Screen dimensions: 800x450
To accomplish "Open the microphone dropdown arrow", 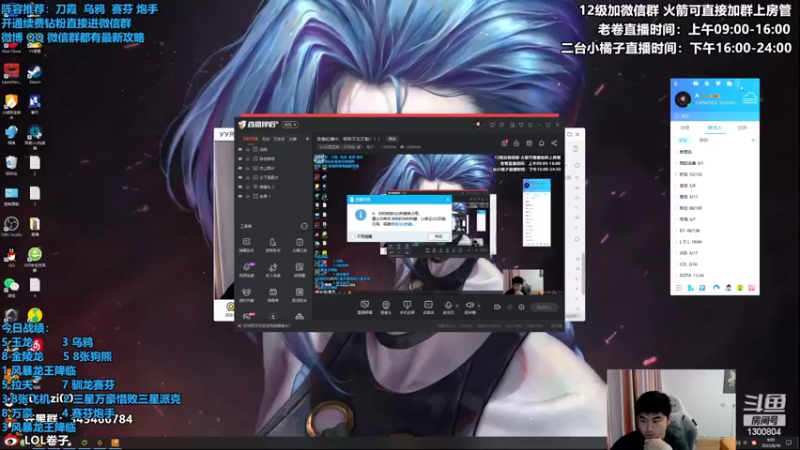I will coord(457,306).
